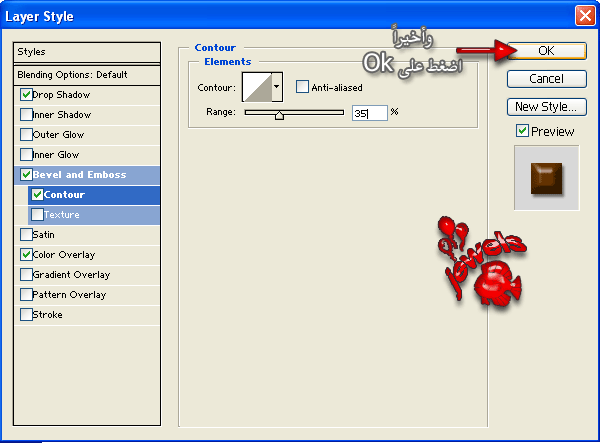Enable the Stroke effect checkbox
This screenshot has width=600, height=443.
[26, 315]
